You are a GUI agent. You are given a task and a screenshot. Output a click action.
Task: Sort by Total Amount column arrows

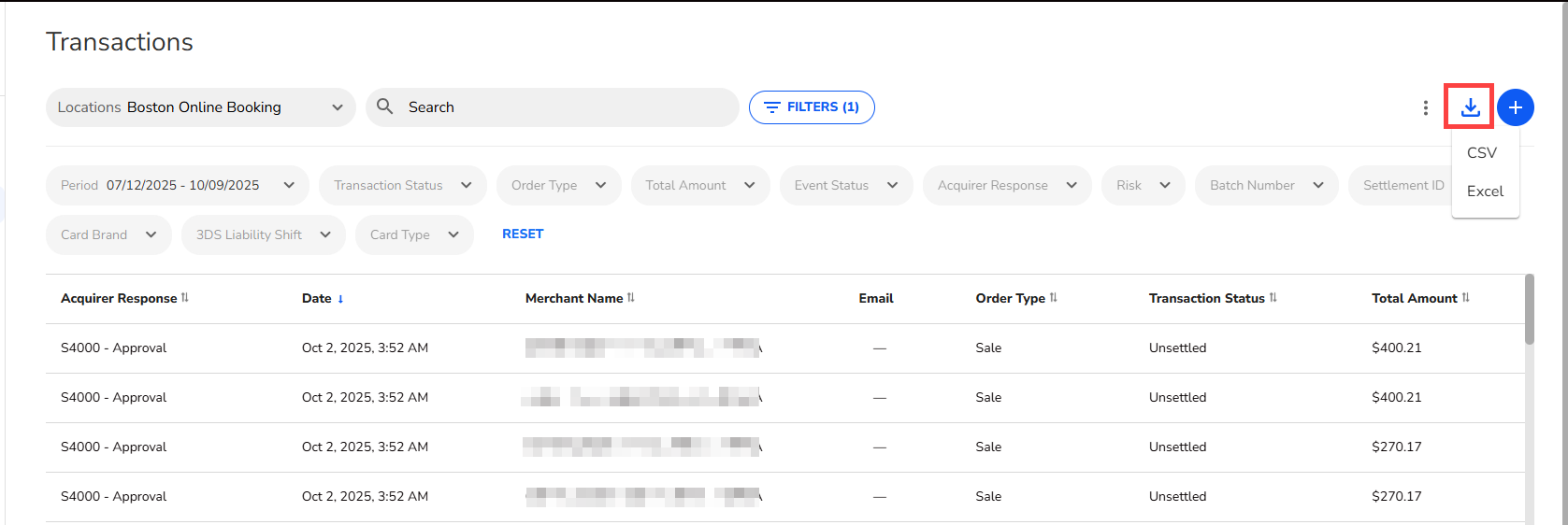pyautogui.click(x=1465, y=298)
